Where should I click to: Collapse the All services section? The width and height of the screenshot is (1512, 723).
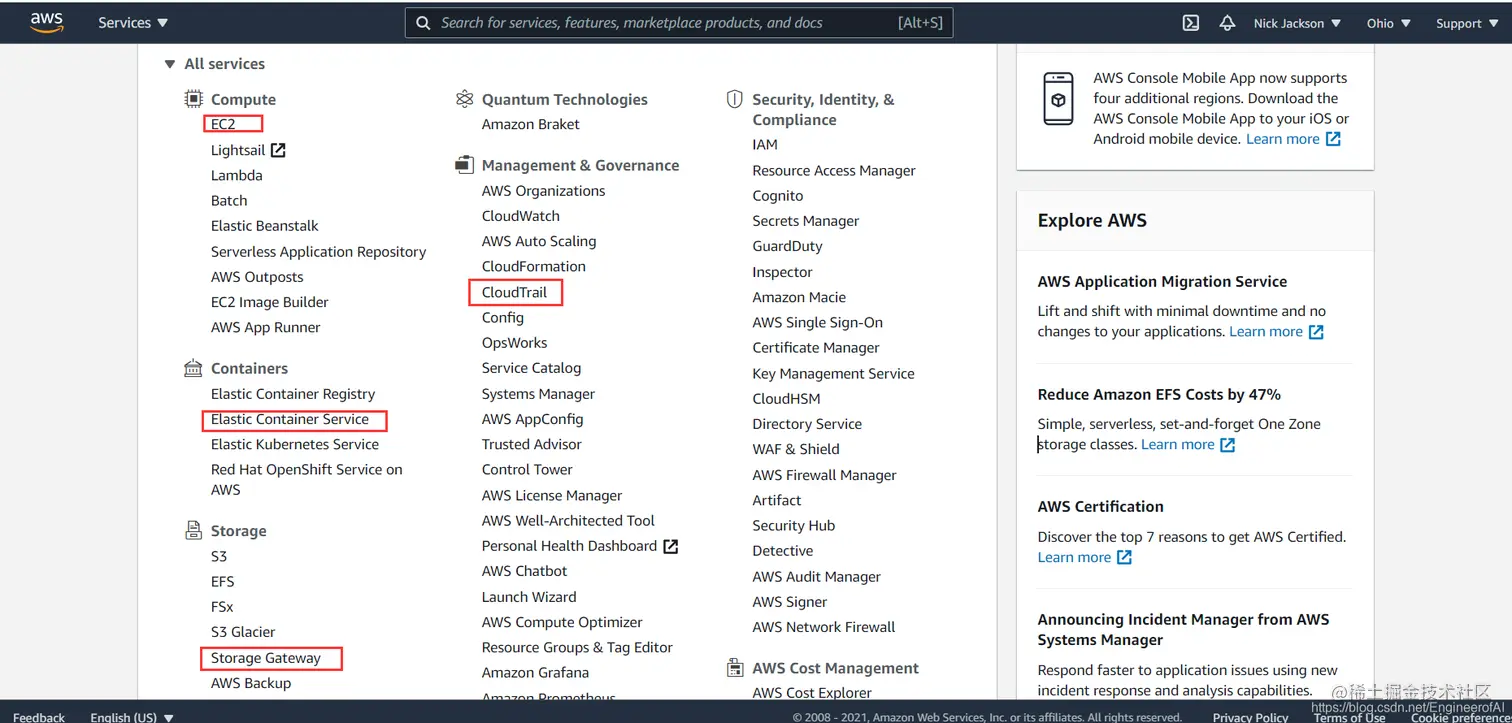[169, 64]
